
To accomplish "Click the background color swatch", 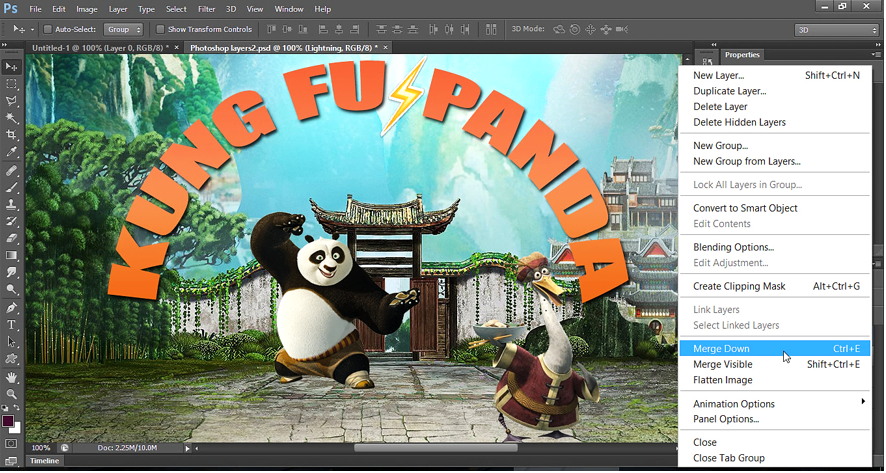I will pos(16,428).
